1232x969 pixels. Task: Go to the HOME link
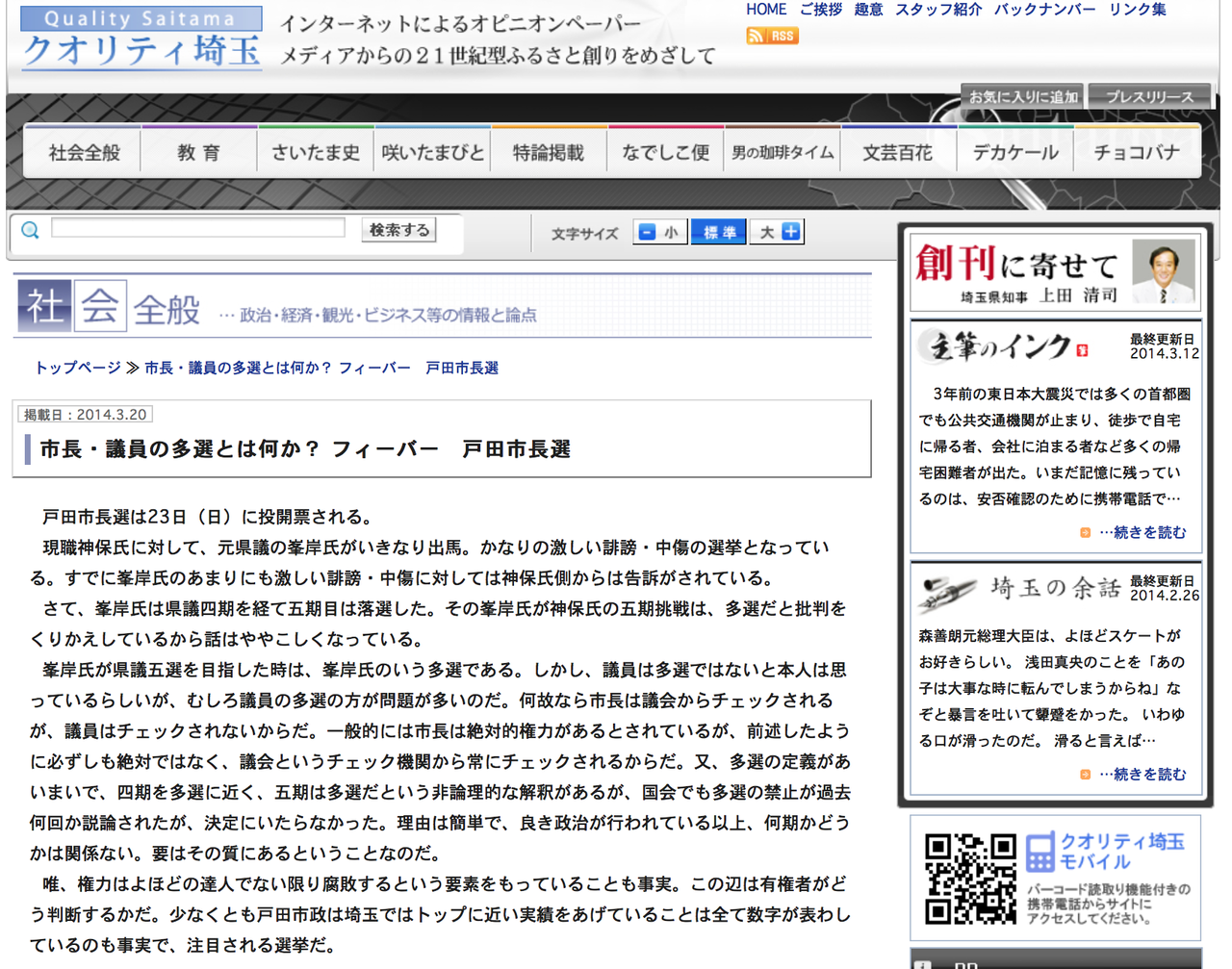(766, 10)
